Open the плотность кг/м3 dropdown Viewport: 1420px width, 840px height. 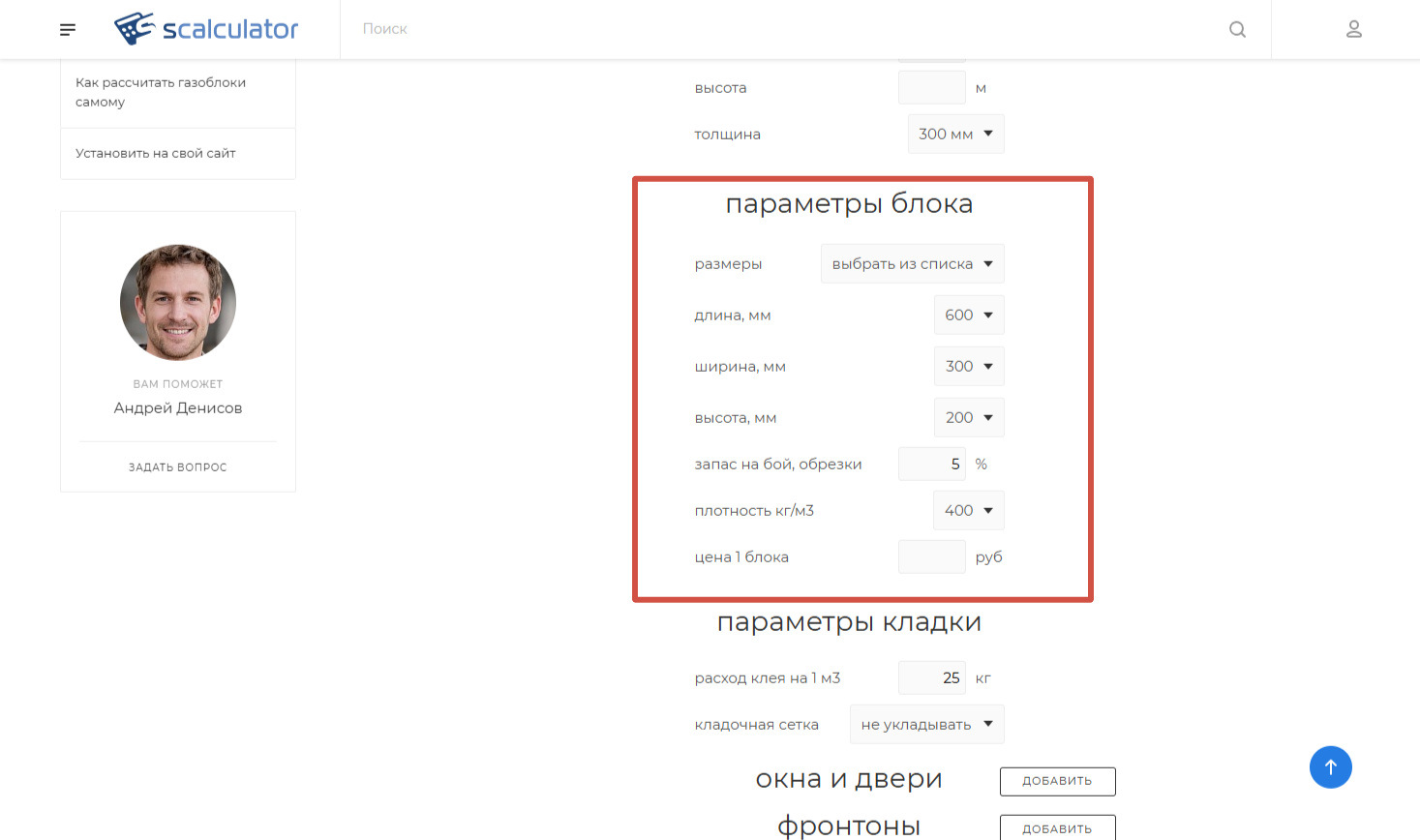(968, 510)
